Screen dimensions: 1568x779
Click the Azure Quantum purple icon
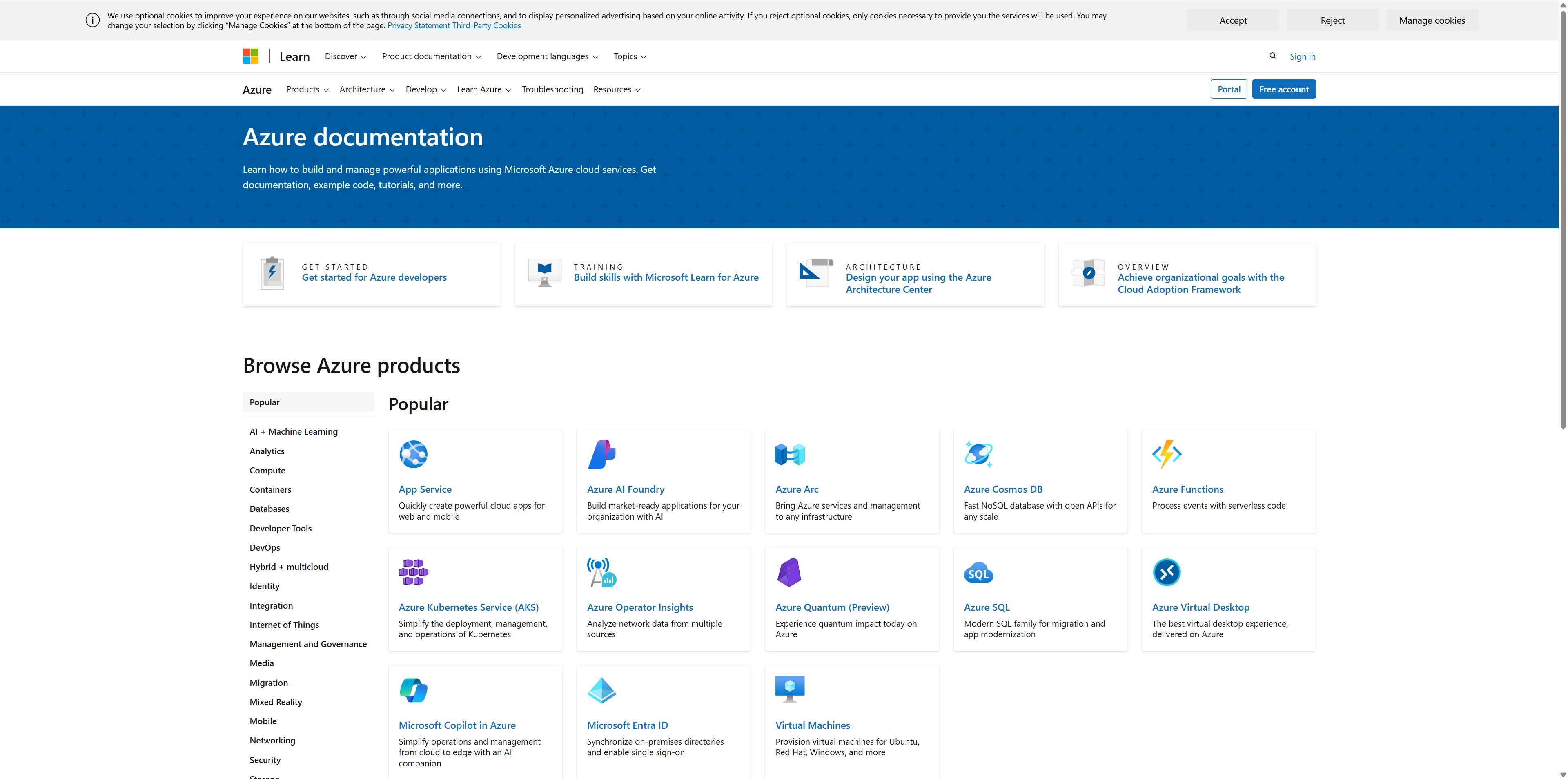[789, 572]
